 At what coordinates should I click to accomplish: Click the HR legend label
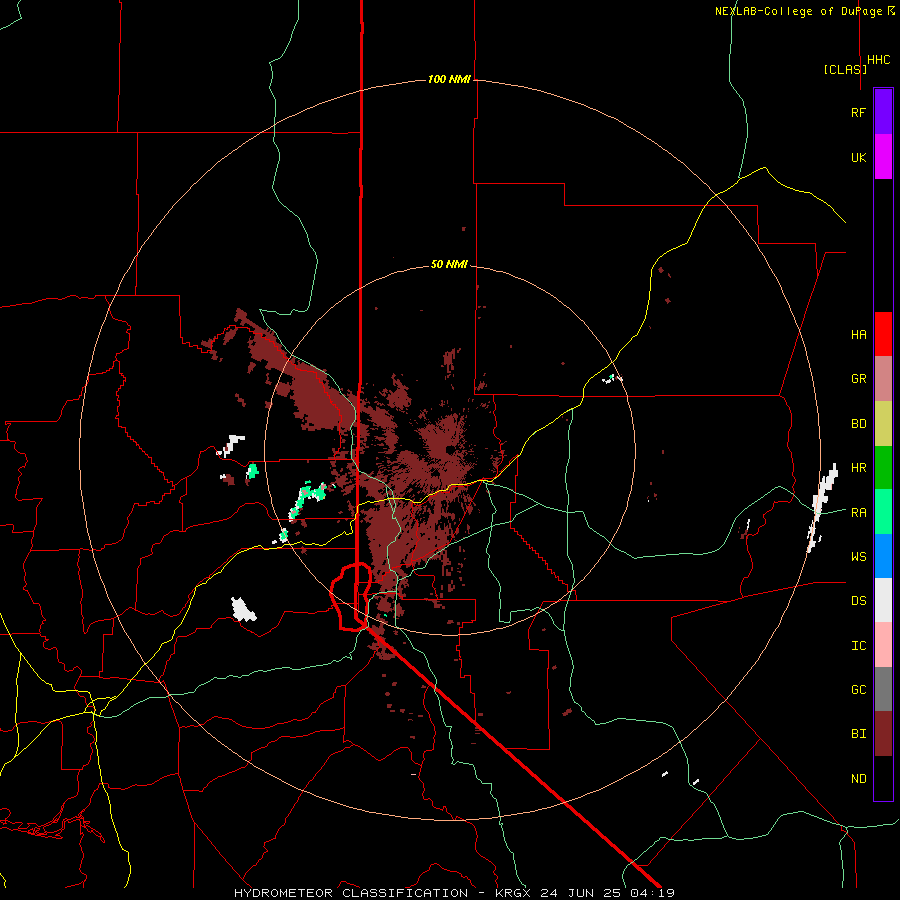coord(858,468)
